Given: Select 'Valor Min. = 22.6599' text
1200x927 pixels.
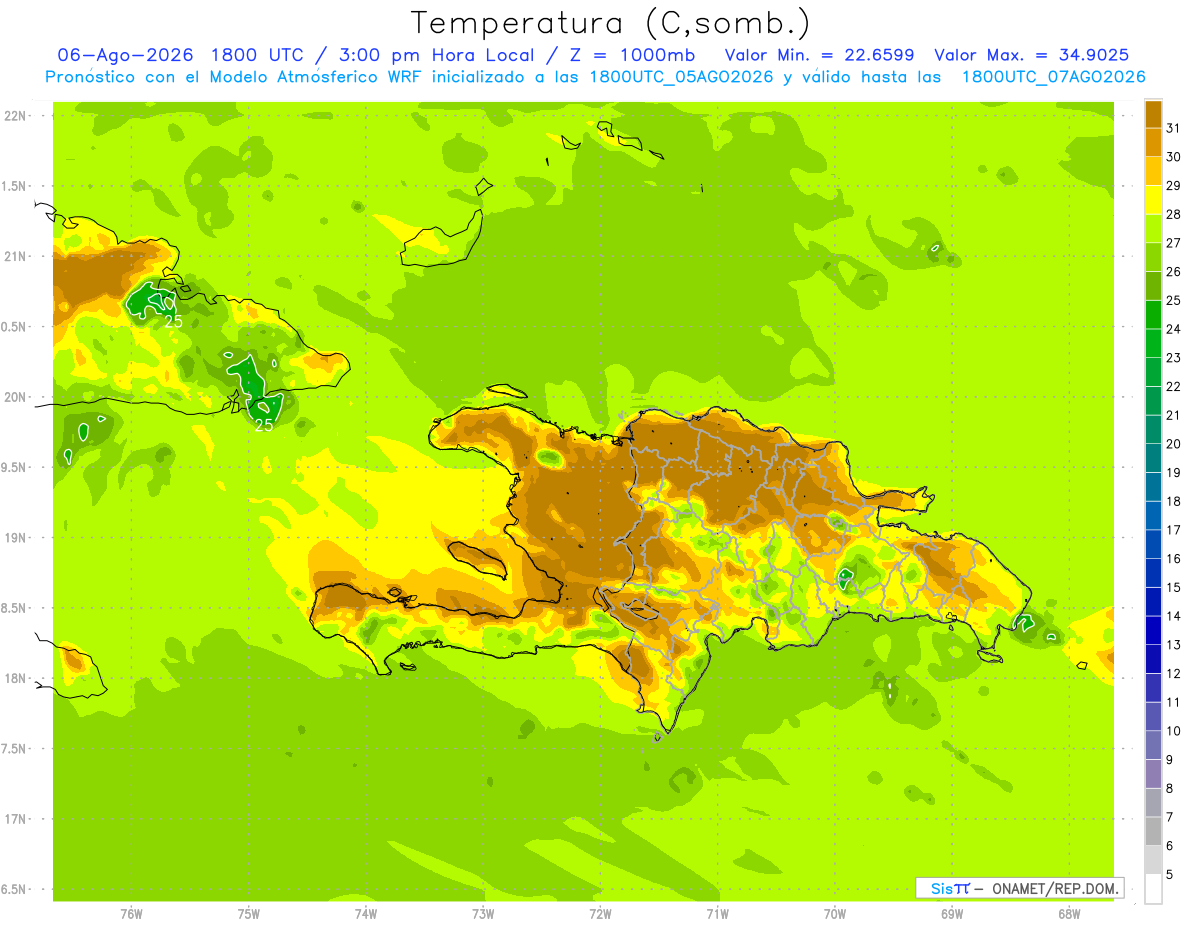Looking at the screenshot, I should coord(819,55).
